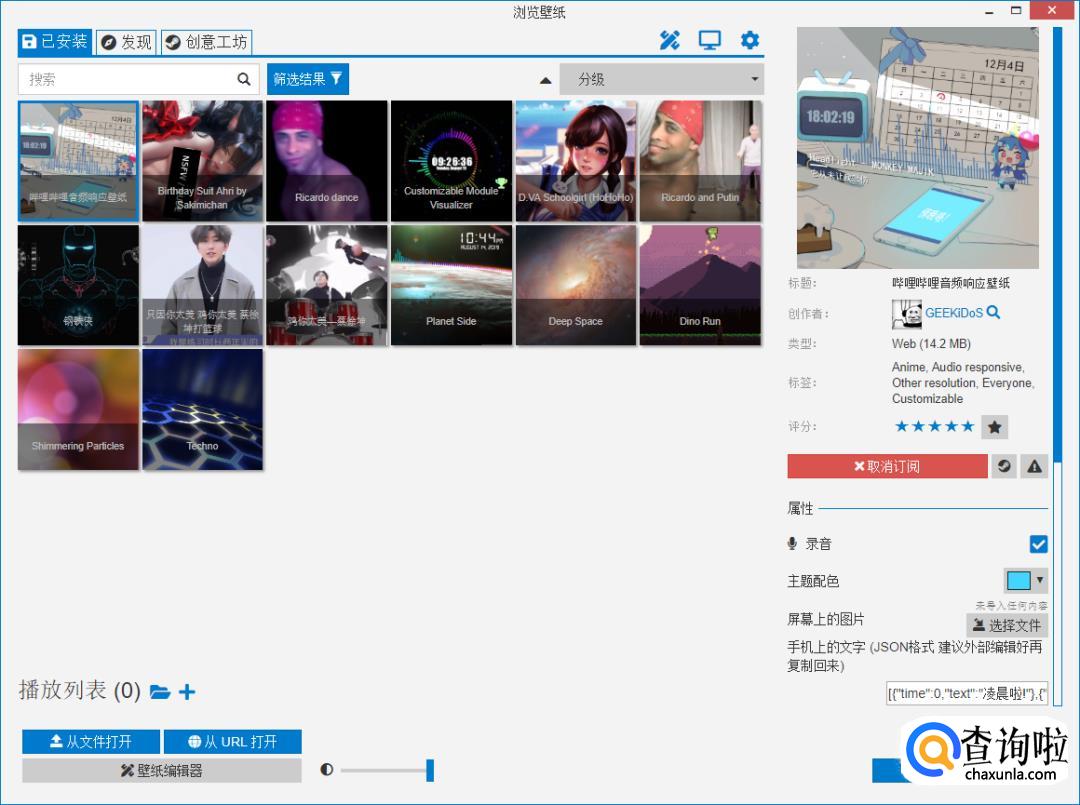This screenshot has height=805, width=1080.
Task: Open wallpaper in Steam Workshop icon
Action: click(x=1004, y=466)
